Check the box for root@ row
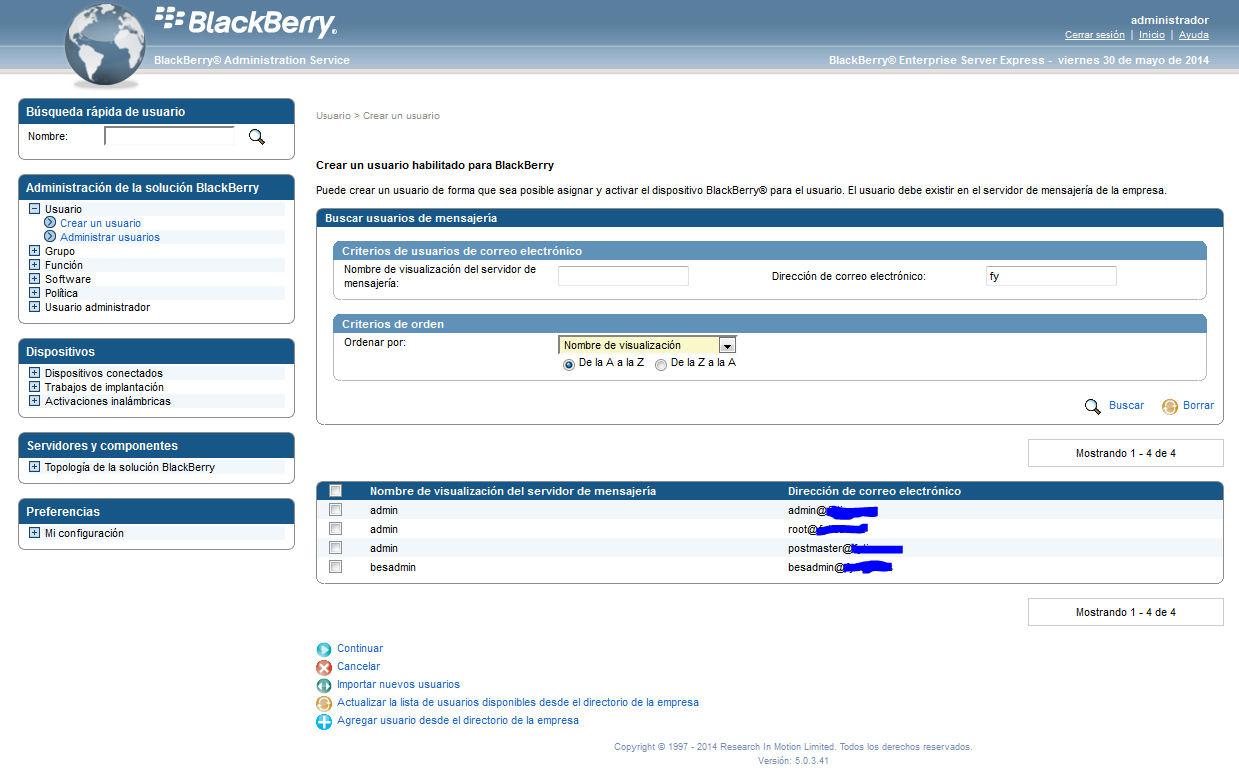 click(335, 529)
